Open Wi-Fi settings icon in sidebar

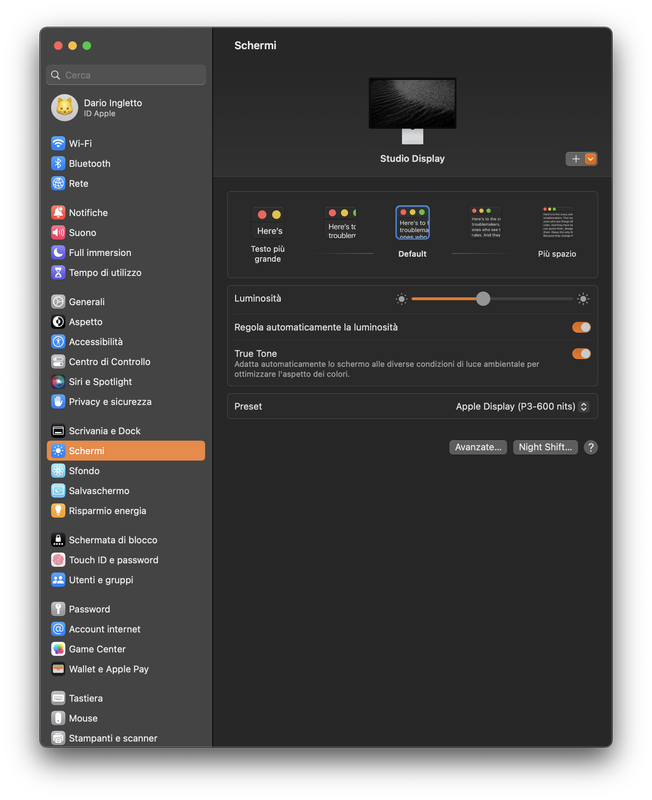click(58, 143)
